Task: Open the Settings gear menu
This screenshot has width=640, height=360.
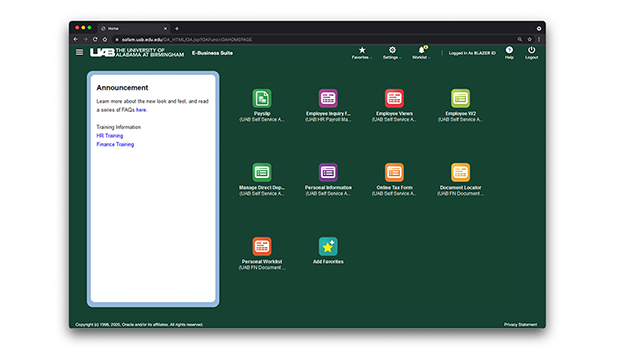Action: [x=392, y=53]
